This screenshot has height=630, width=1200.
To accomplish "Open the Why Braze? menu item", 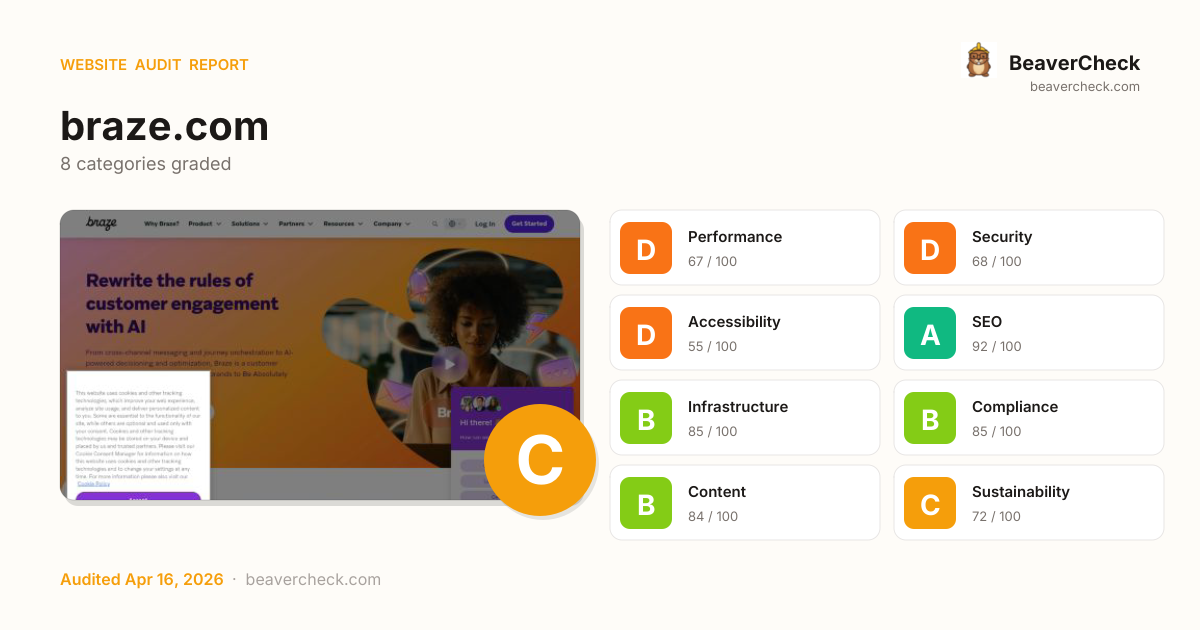I will tap(162, 224).
